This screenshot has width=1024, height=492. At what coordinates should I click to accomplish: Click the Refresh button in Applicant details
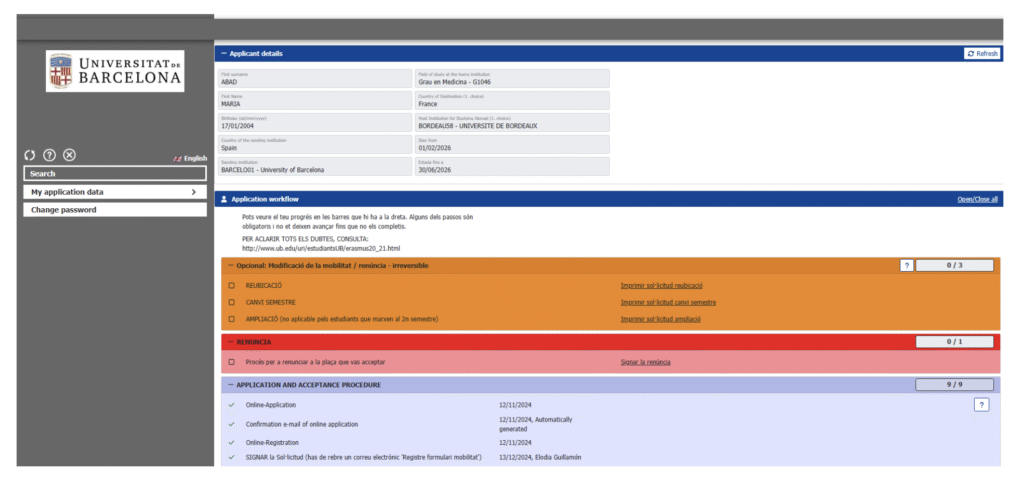click(x=982, y=53)
